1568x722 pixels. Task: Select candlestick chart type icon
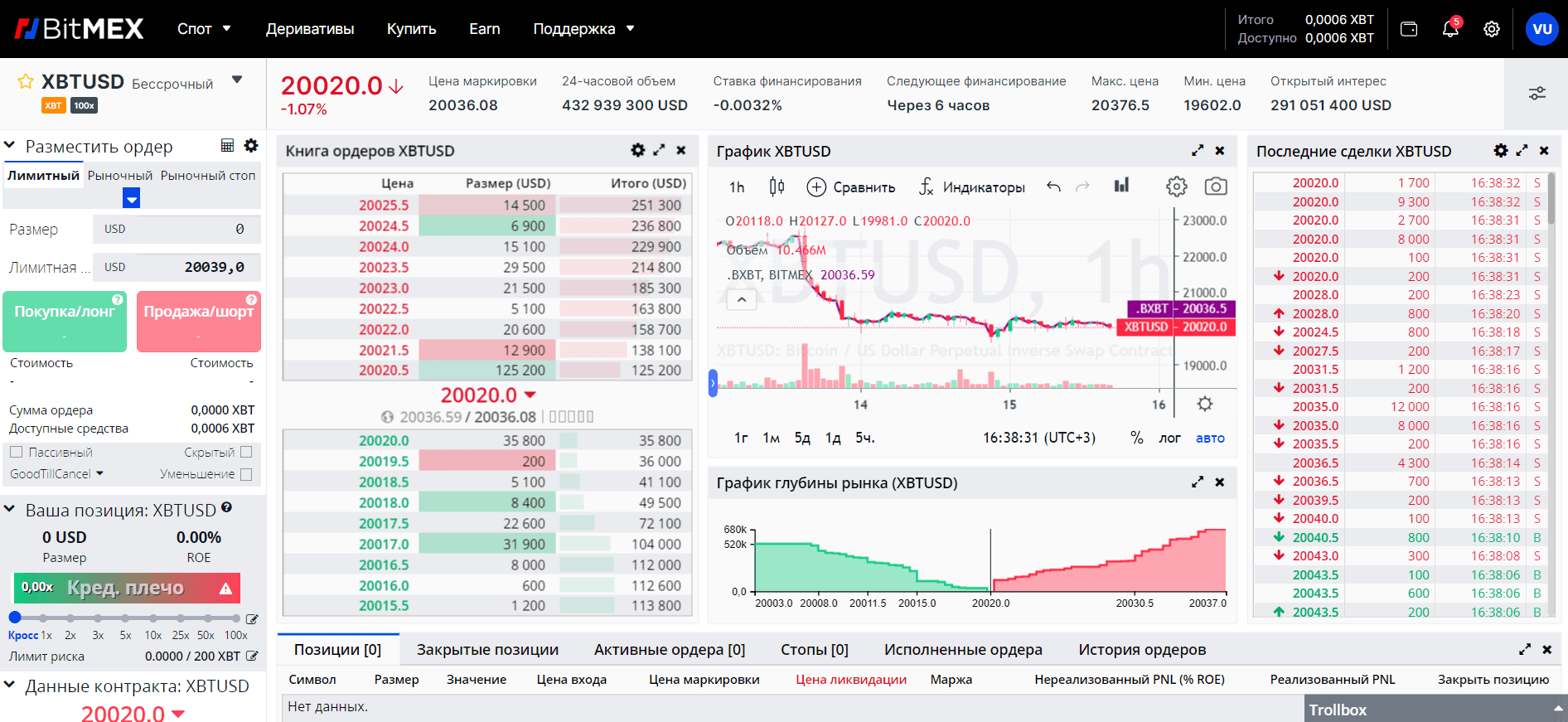point(777,187)
